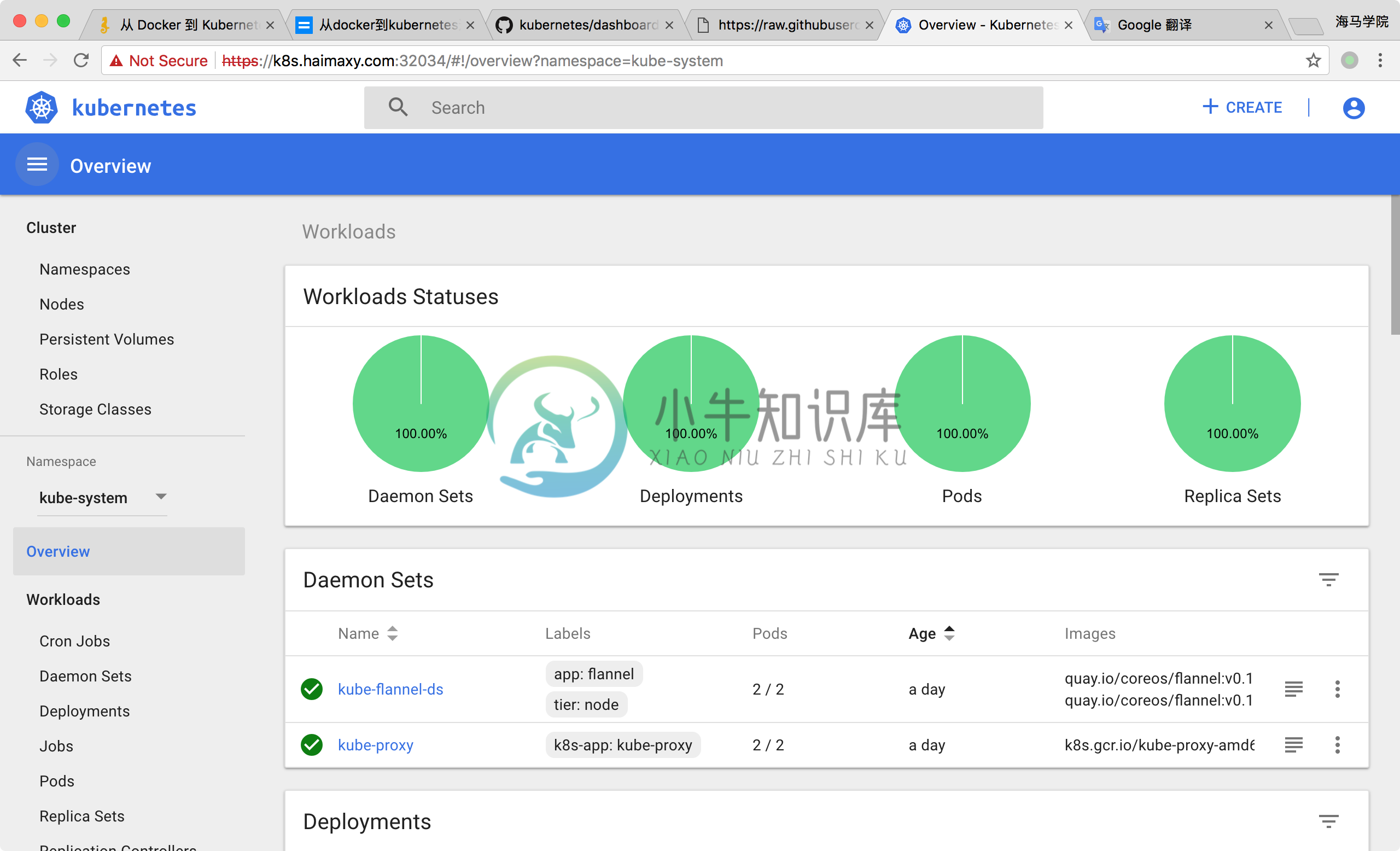Viewport: 1400px width, 851px height.
Task: Open Chrome's three-dot menu
Action: (1380, 60)
